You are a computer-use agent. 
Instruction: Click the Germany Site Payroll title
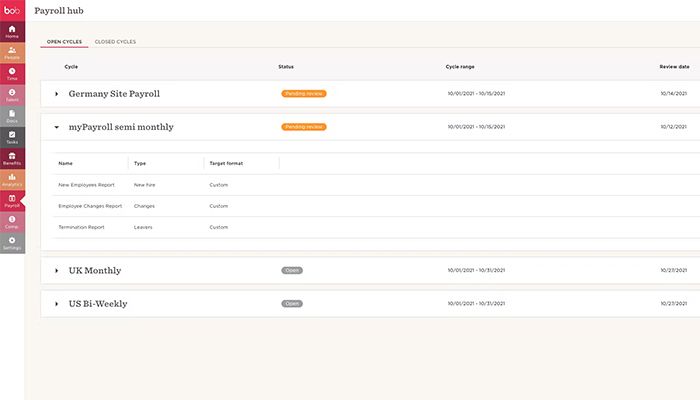click(x=114, y=94)
